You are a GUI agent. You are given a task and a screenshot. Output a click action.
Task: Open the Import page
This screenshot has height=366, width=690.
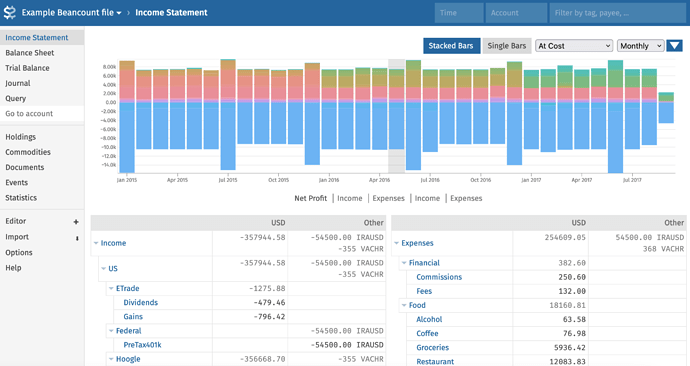tap(17, 237)
